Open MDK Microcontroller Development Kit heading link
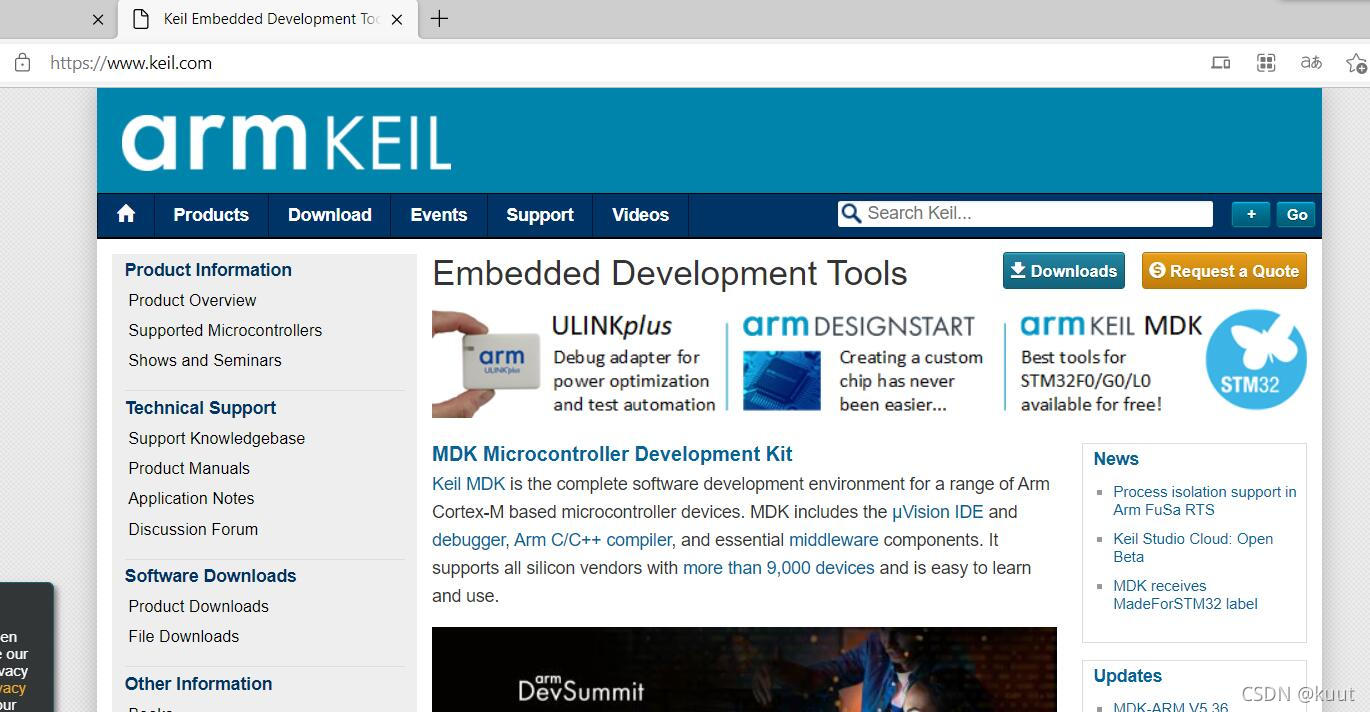Viewport: 1370px width, 712px height. click(612, 454)
